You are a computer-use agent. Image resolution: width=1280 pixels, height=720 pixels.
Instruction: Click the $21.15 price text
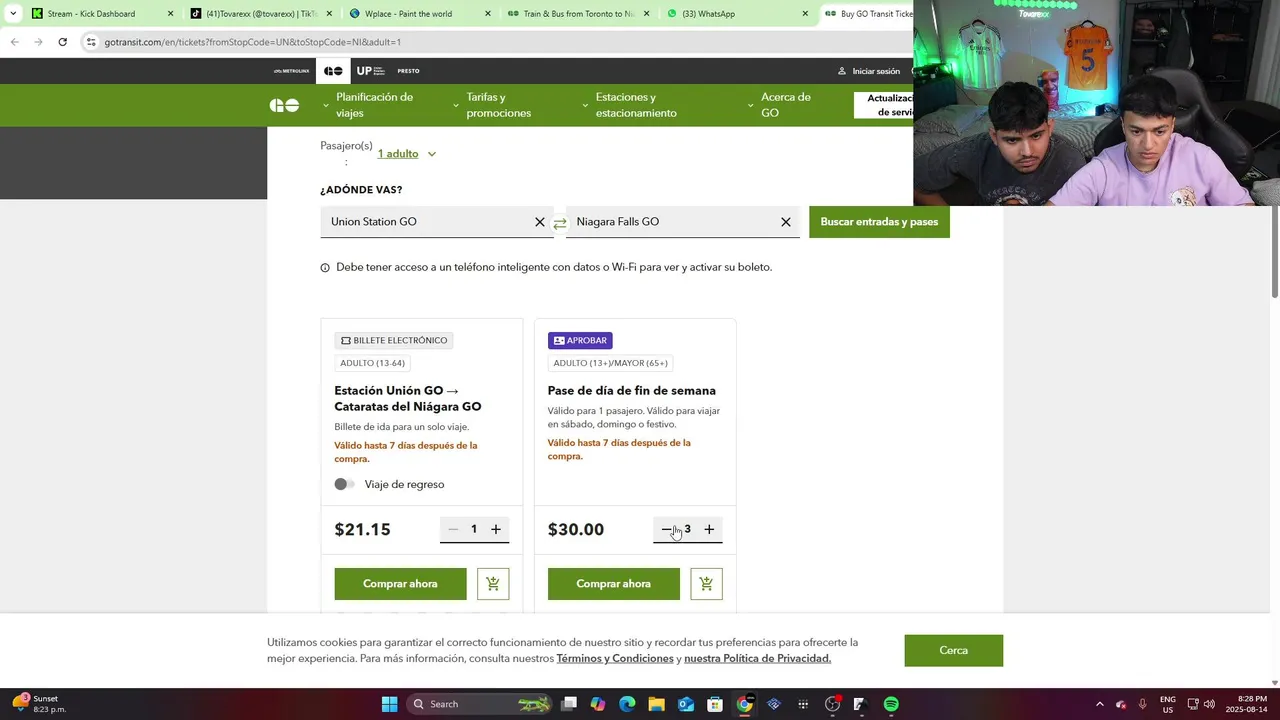362,530
